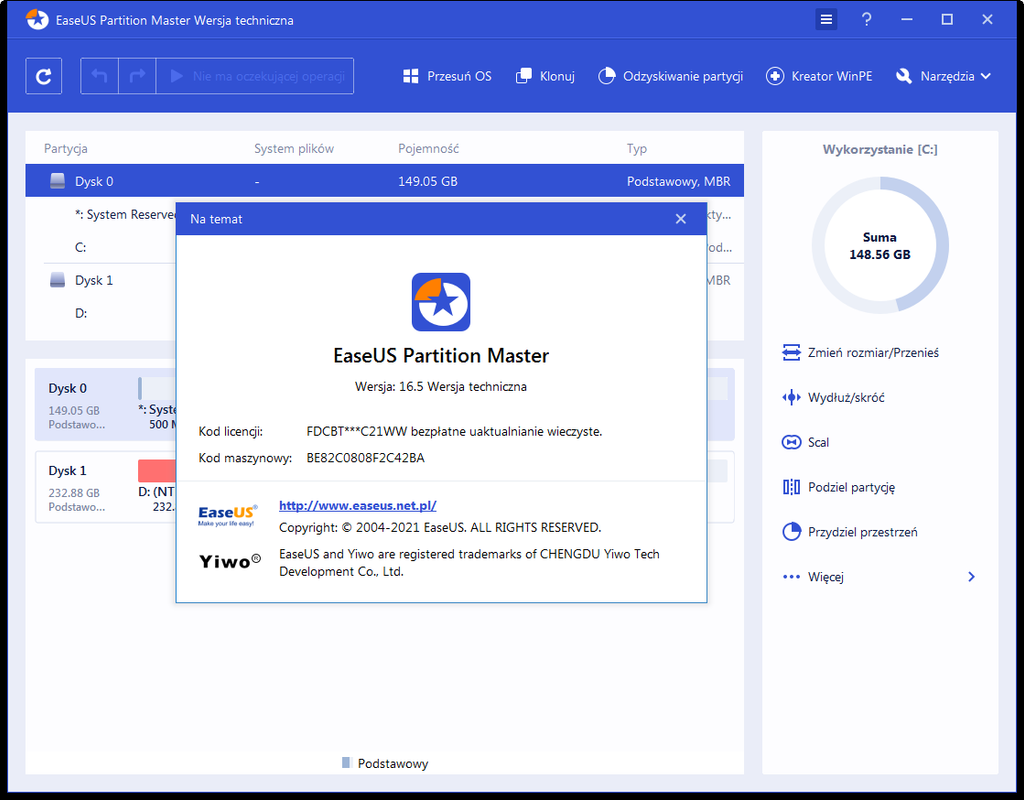Click the refresh disk info button
This screenshot has height=800, width=1024.
[x=44, y=76]
